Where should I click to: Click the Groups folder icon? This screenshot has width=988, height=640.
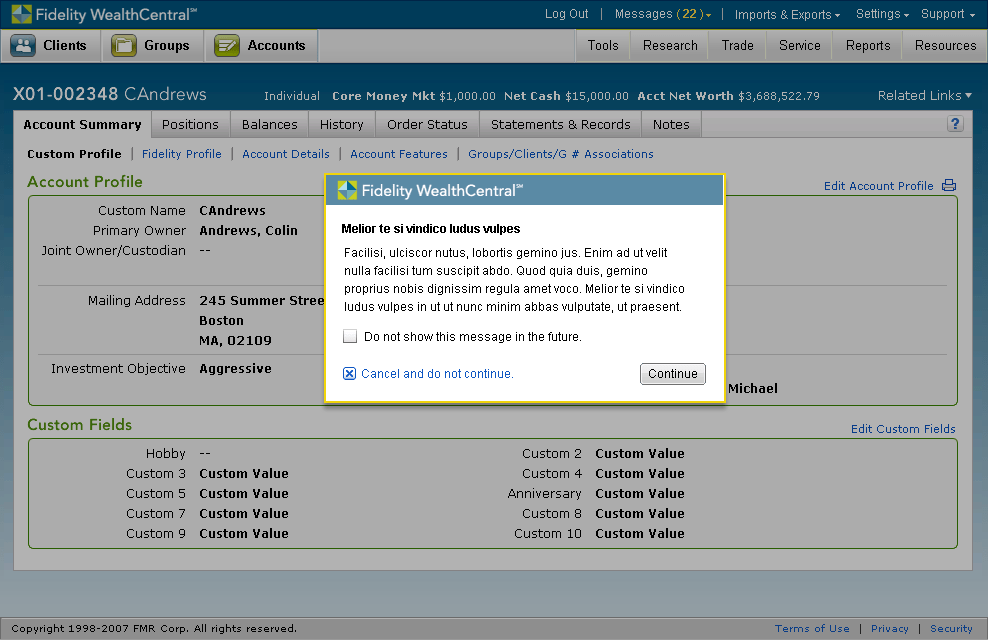point(124,45)
